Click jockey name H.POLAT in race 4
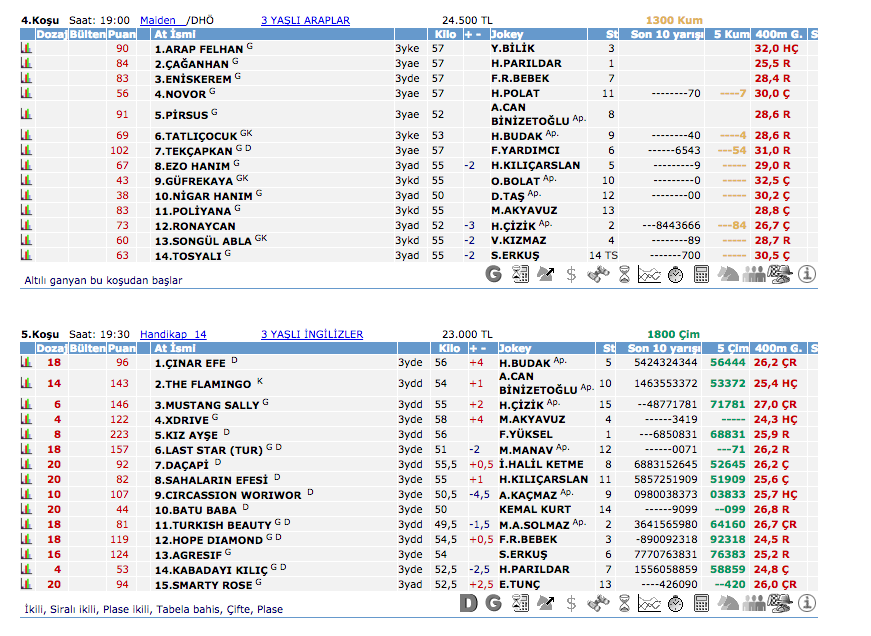871x636 pixels. pyautogui.click(x=514, y=93)
